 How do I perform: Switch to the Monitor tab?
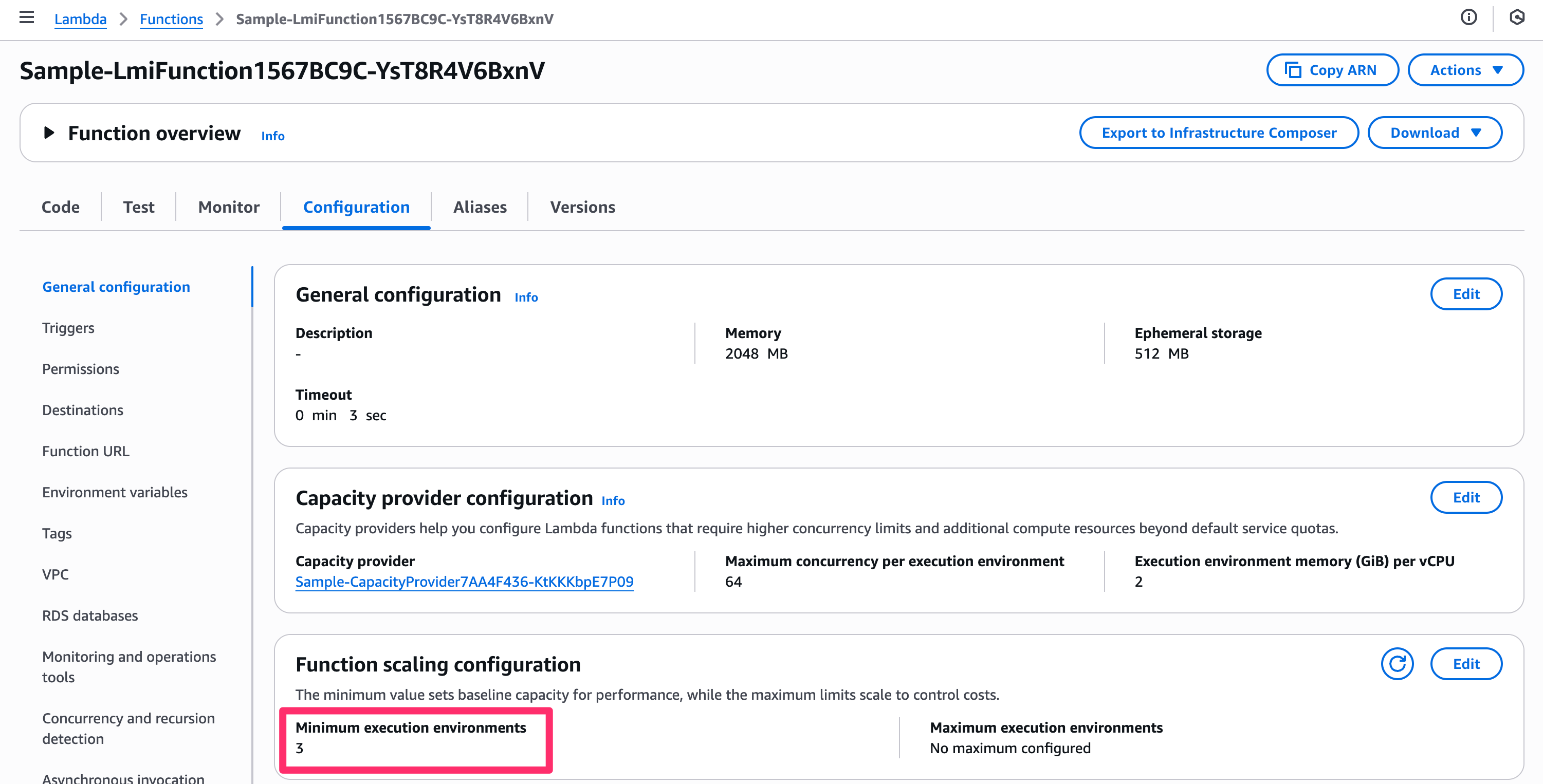228,207
